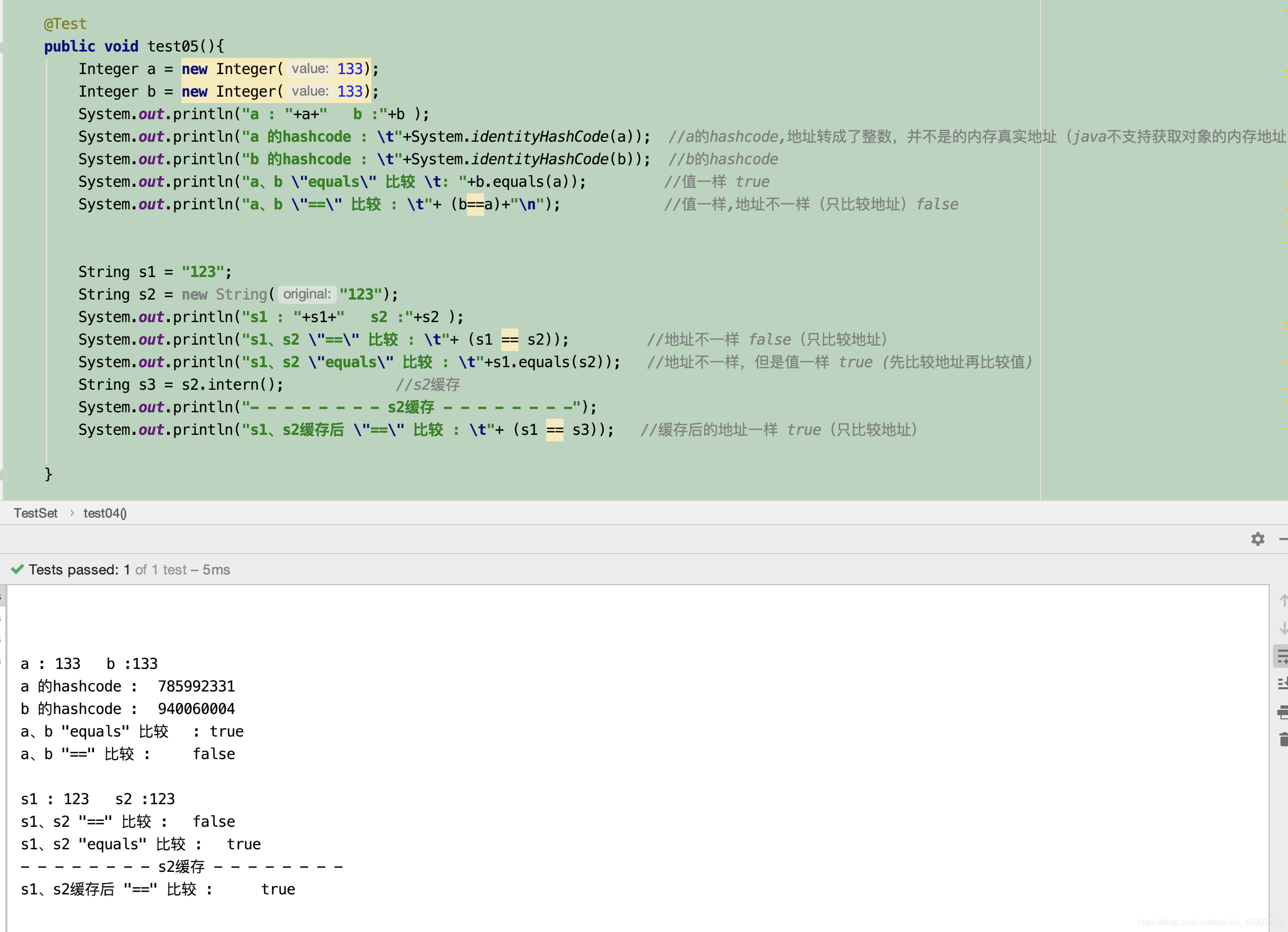Click the 'value:' hint on the Integer b line

pyautogui.click(x=310, y=91)
